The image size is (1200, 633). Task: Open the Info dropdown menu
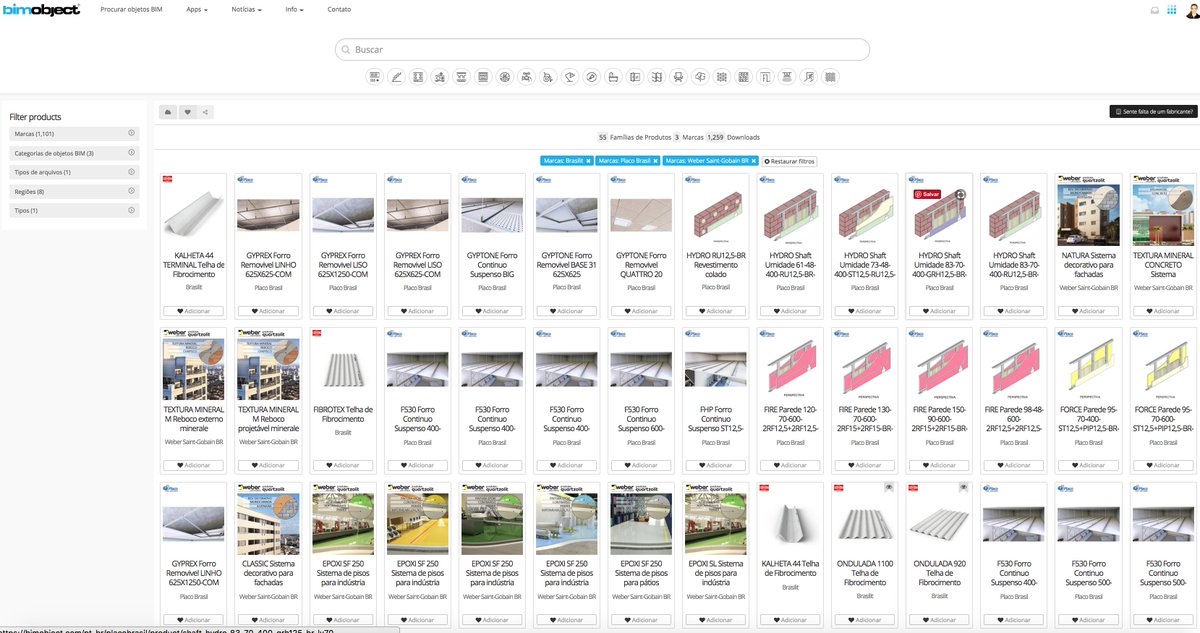(x=294, y=9)
